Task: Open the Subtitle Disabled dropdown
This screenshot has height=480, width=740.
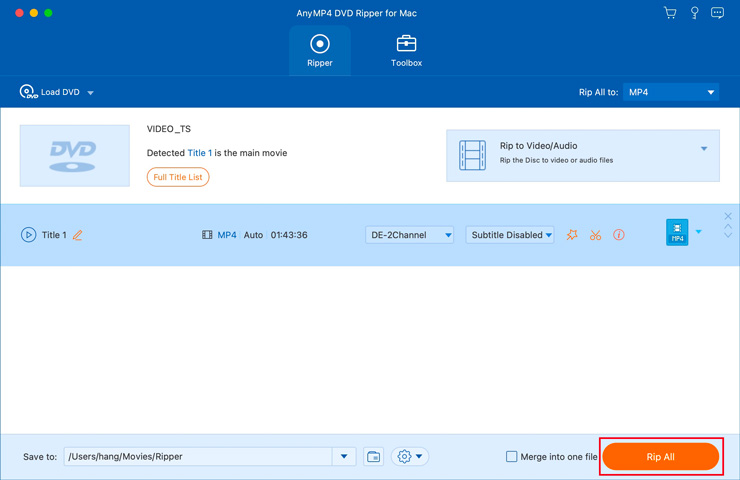Action: tap(510, 235)
